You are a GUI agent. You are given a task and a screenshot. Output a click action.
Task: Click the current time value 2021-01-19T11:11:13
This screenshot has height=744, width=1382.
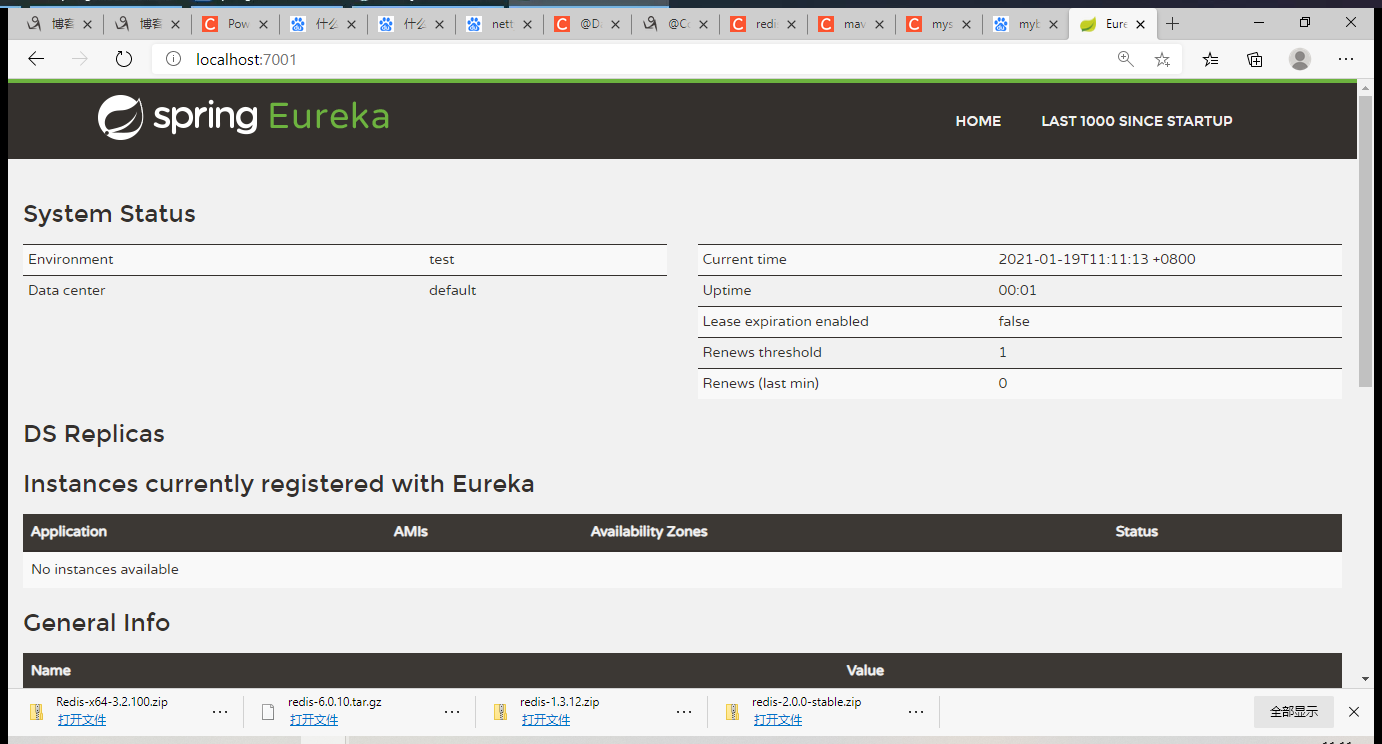coord(1097,259)
